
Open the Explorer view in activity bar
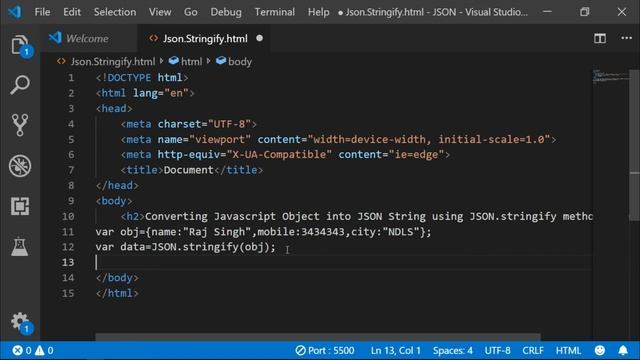point(20,45)
